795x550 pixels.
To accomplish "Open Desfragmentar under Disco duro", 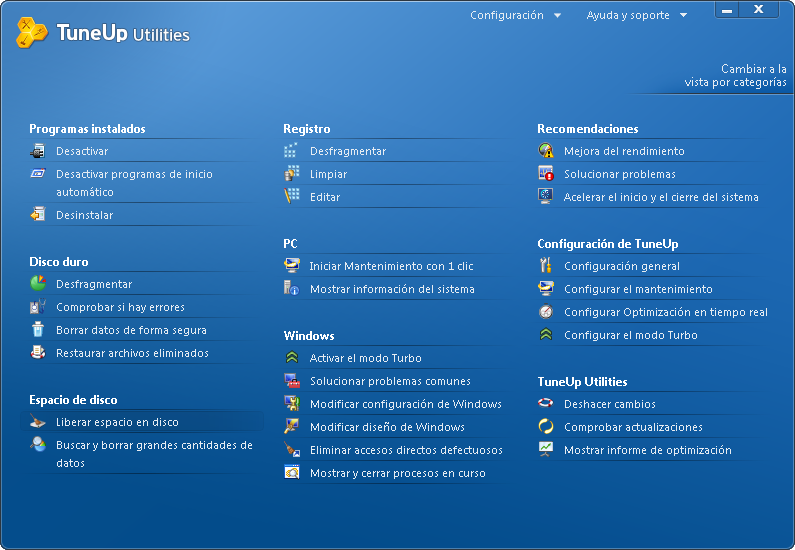I will pos(94,284).
